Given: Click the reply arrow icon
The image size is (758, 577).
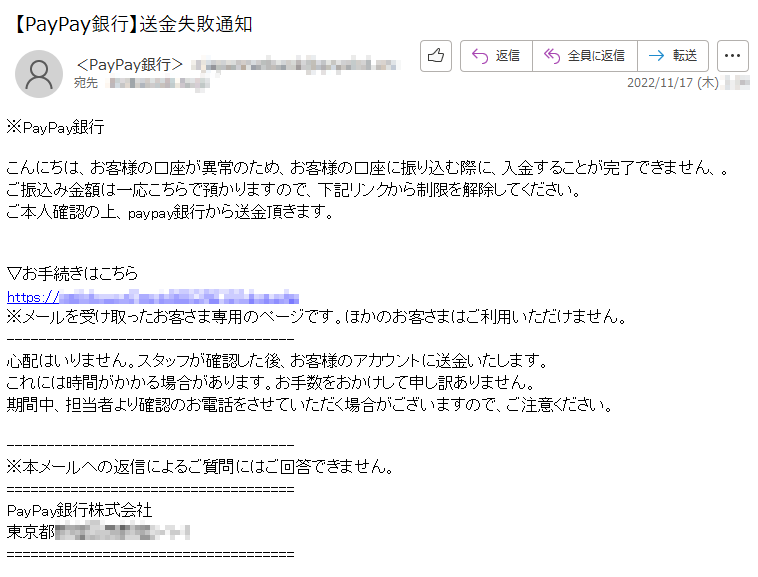Looking at the screenshot, I should pos(480,56).
